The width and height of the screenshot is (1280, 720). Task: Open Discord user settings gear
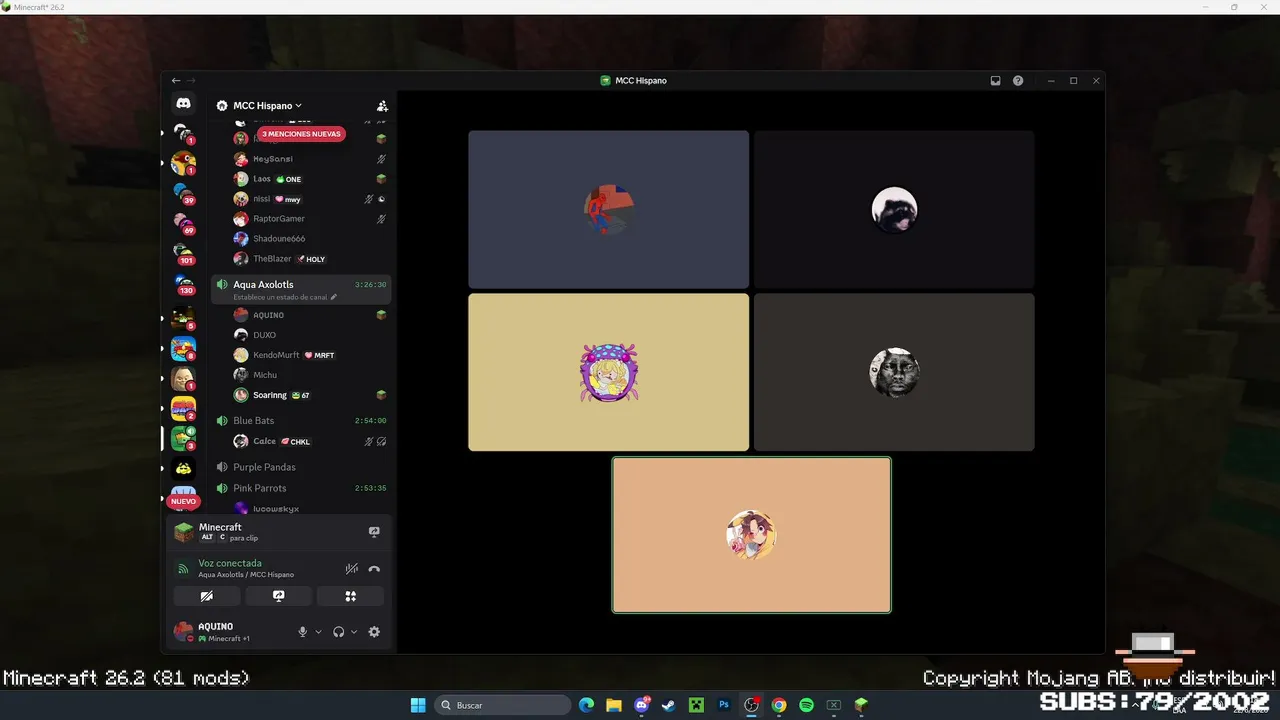[374, 632]
